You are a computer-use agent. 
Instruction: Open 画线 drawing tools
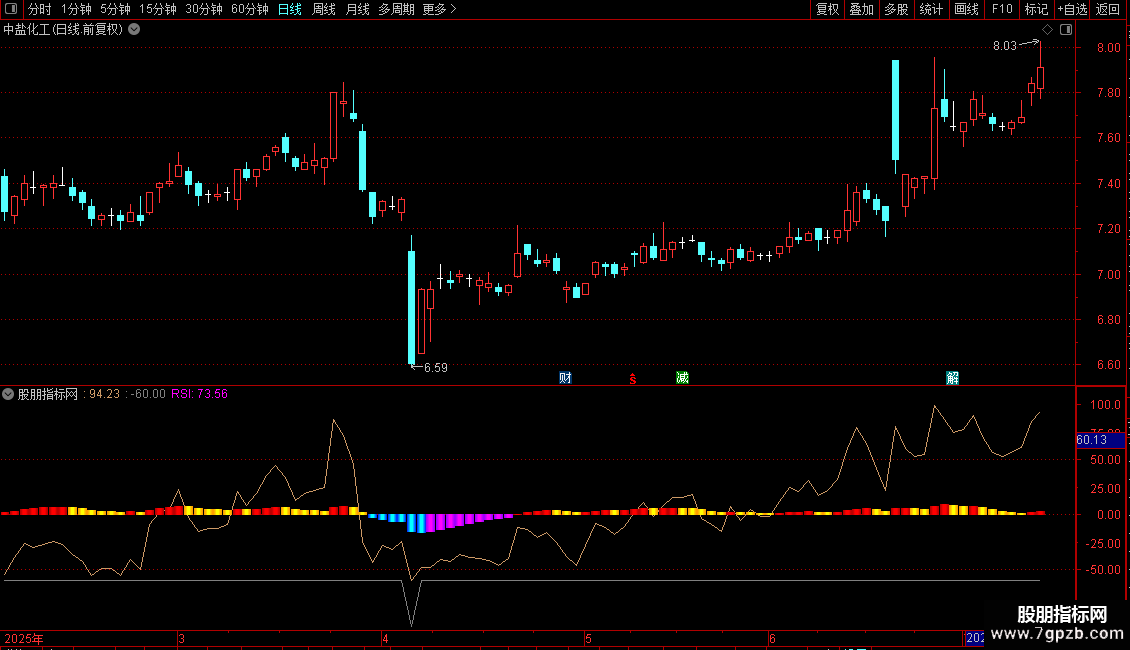coord(966,9)
